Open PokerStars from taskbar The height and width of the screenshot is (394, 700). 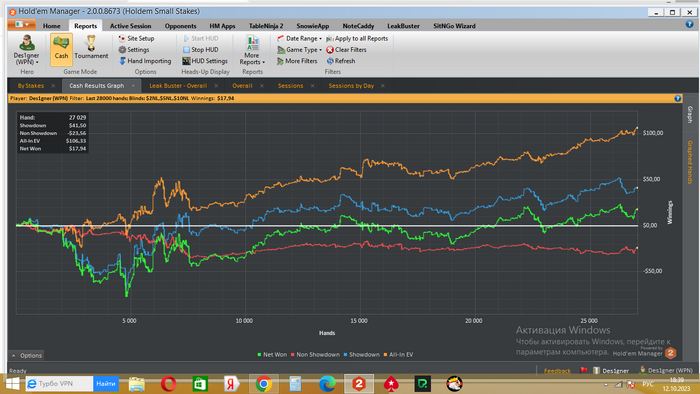click(x=391, y=384)
